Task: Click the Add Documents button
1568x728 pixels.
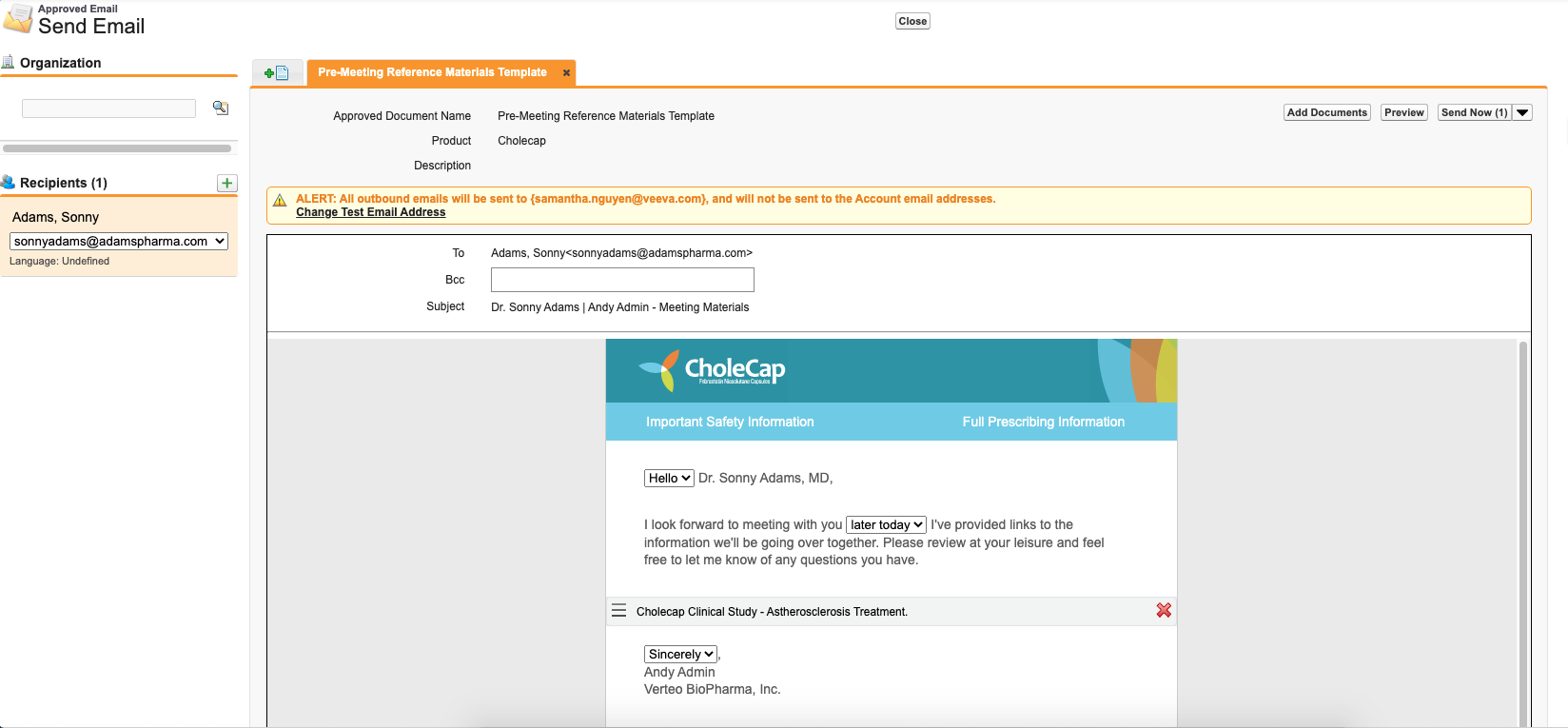Action: (1326, 112)
